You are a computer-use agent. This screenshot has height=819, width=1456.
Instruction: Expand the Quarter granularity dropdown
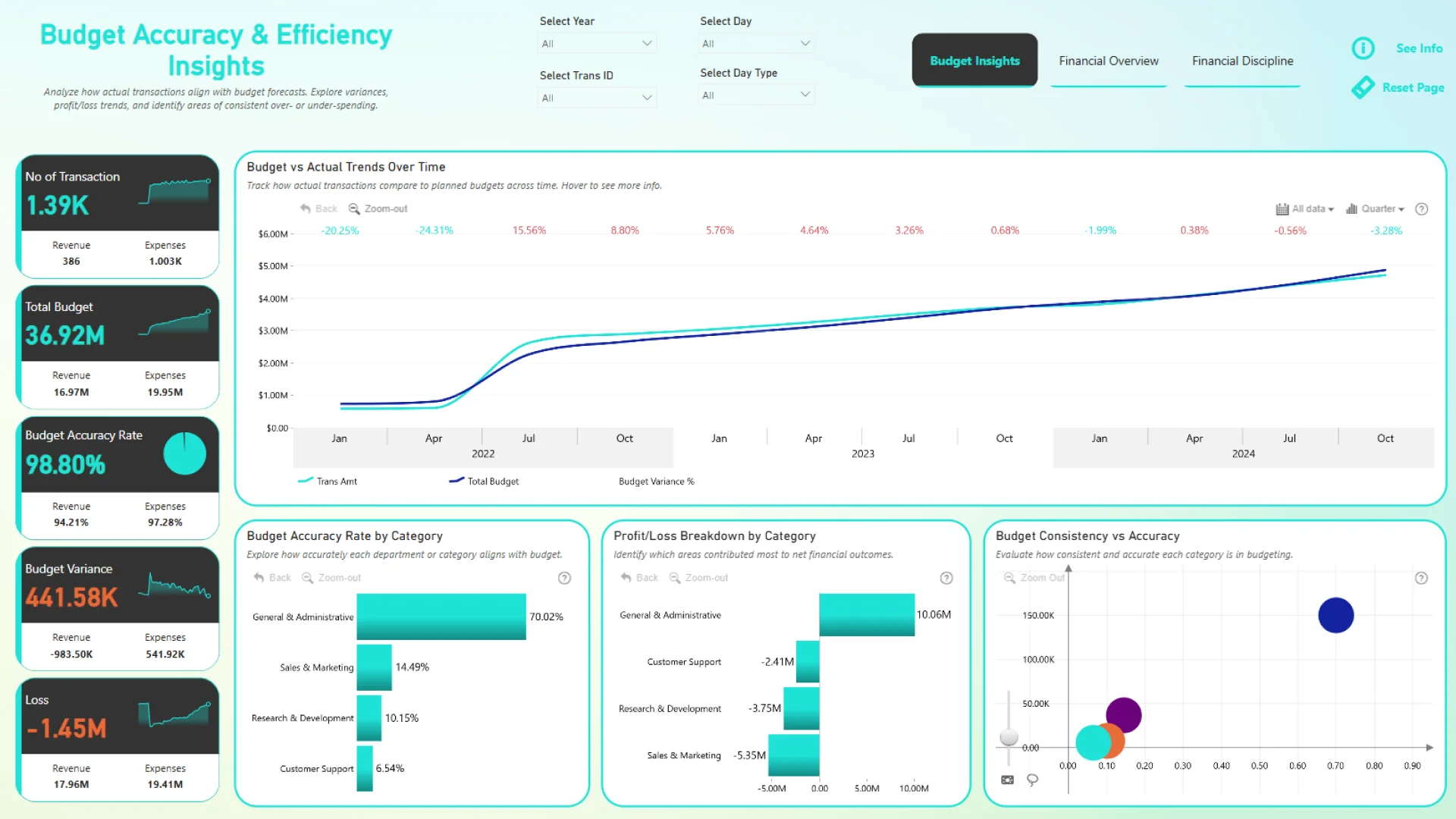[x=1376, y=209]
